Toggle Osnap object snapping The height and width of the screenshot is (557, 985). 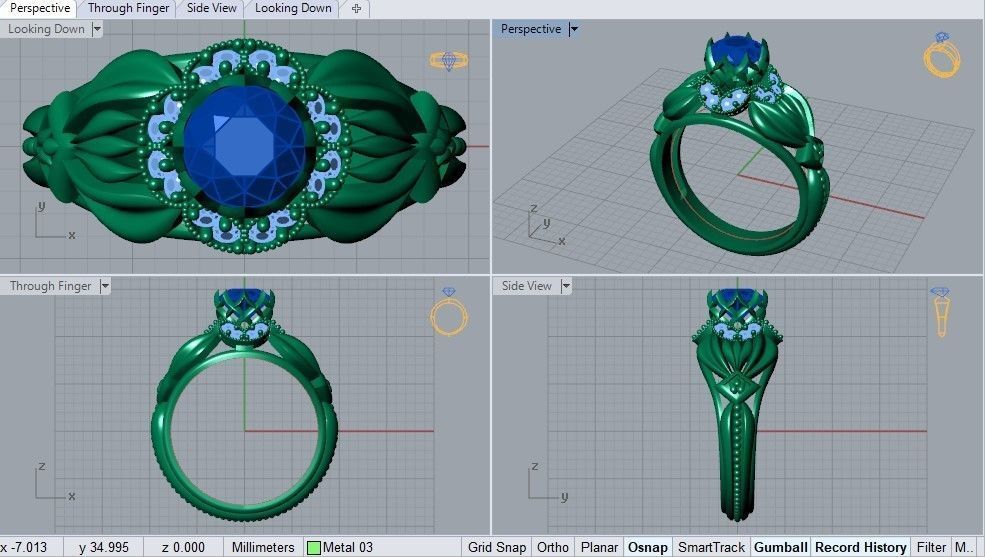pyautogui.click(x=648, y=548)
